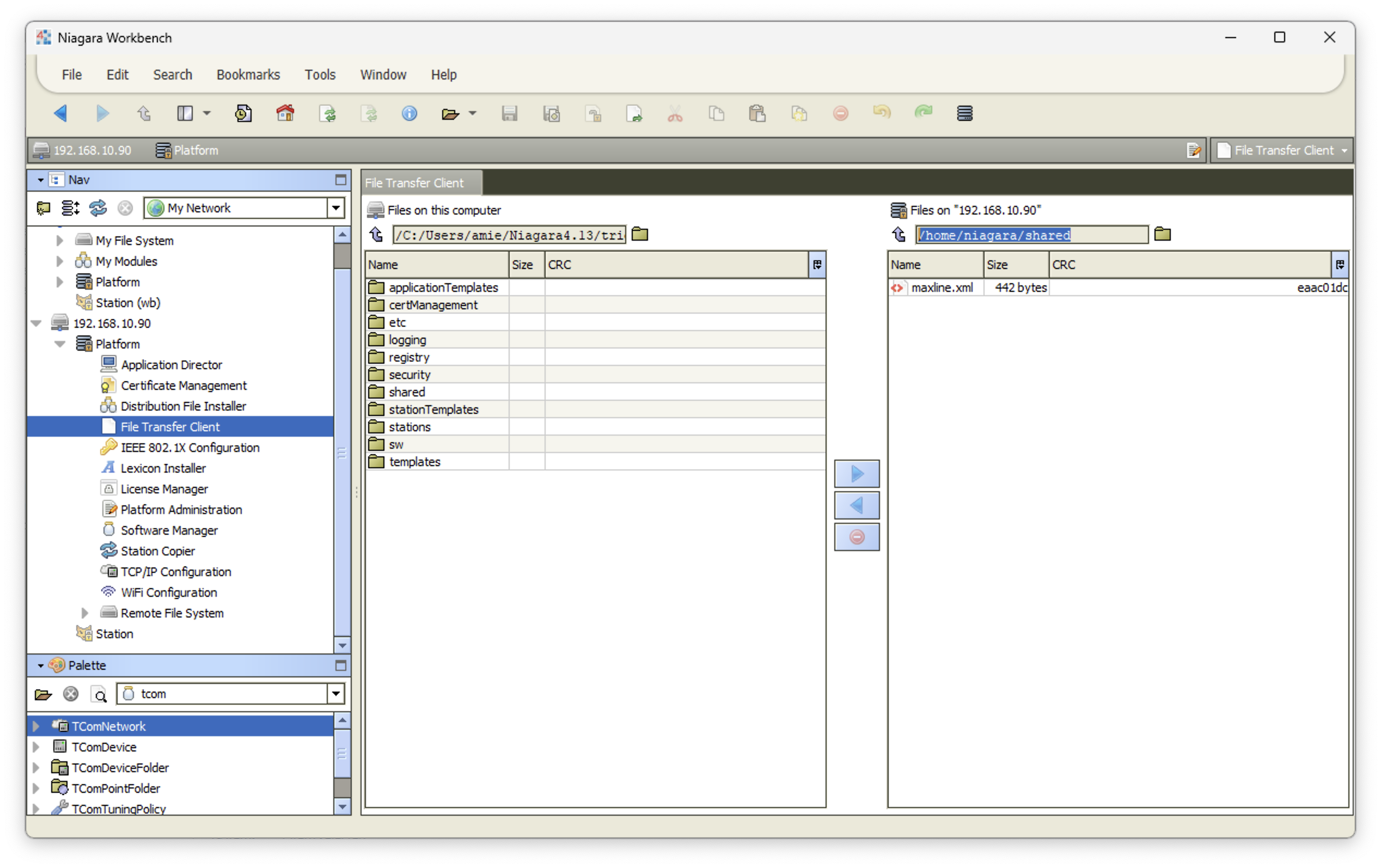
Task: Click the transfer-to-remote right arrow button
Action: coord(856,474)
